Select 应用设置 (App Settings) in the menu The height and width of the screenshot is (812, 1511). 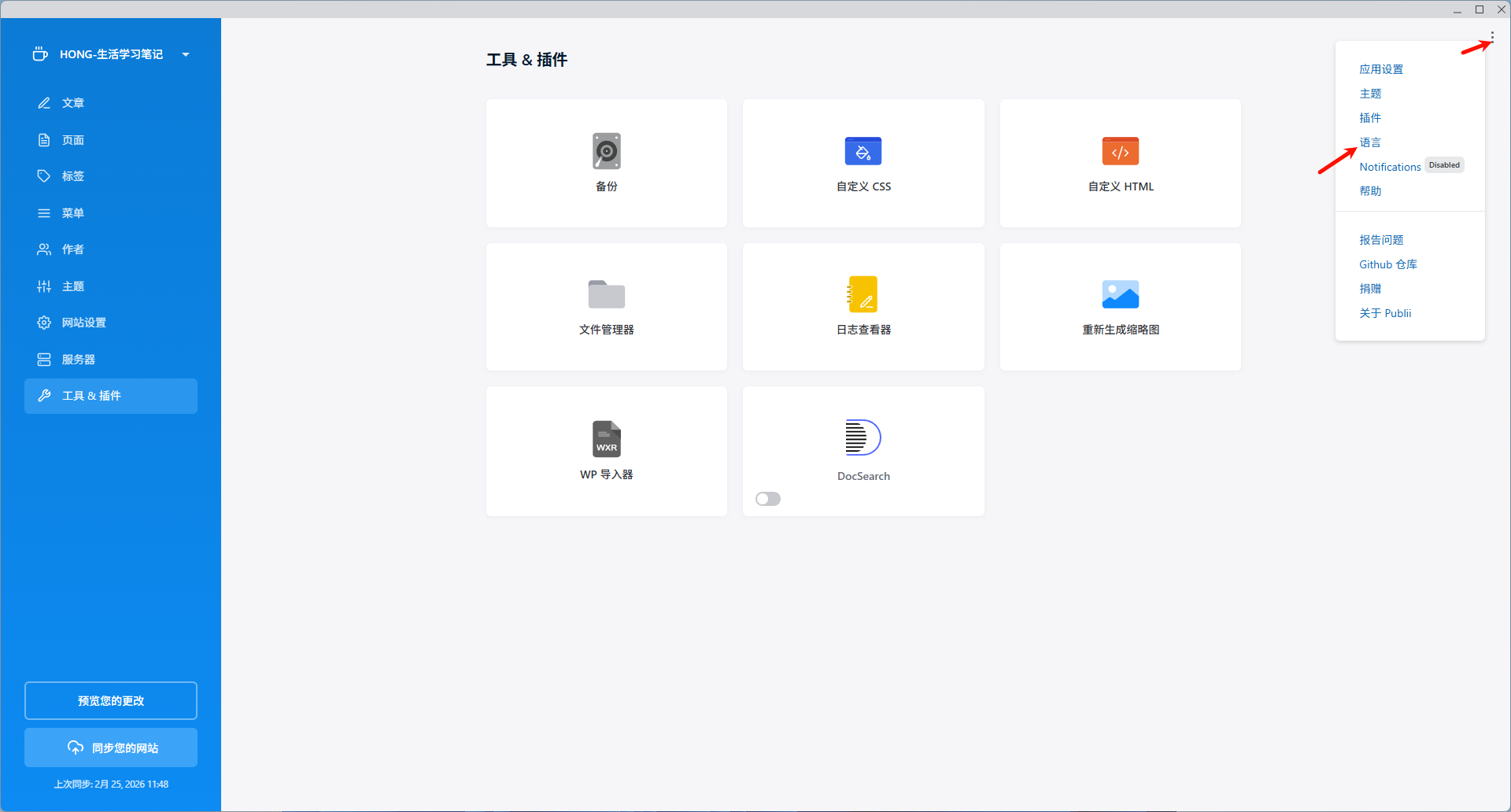click(1381, 69)
